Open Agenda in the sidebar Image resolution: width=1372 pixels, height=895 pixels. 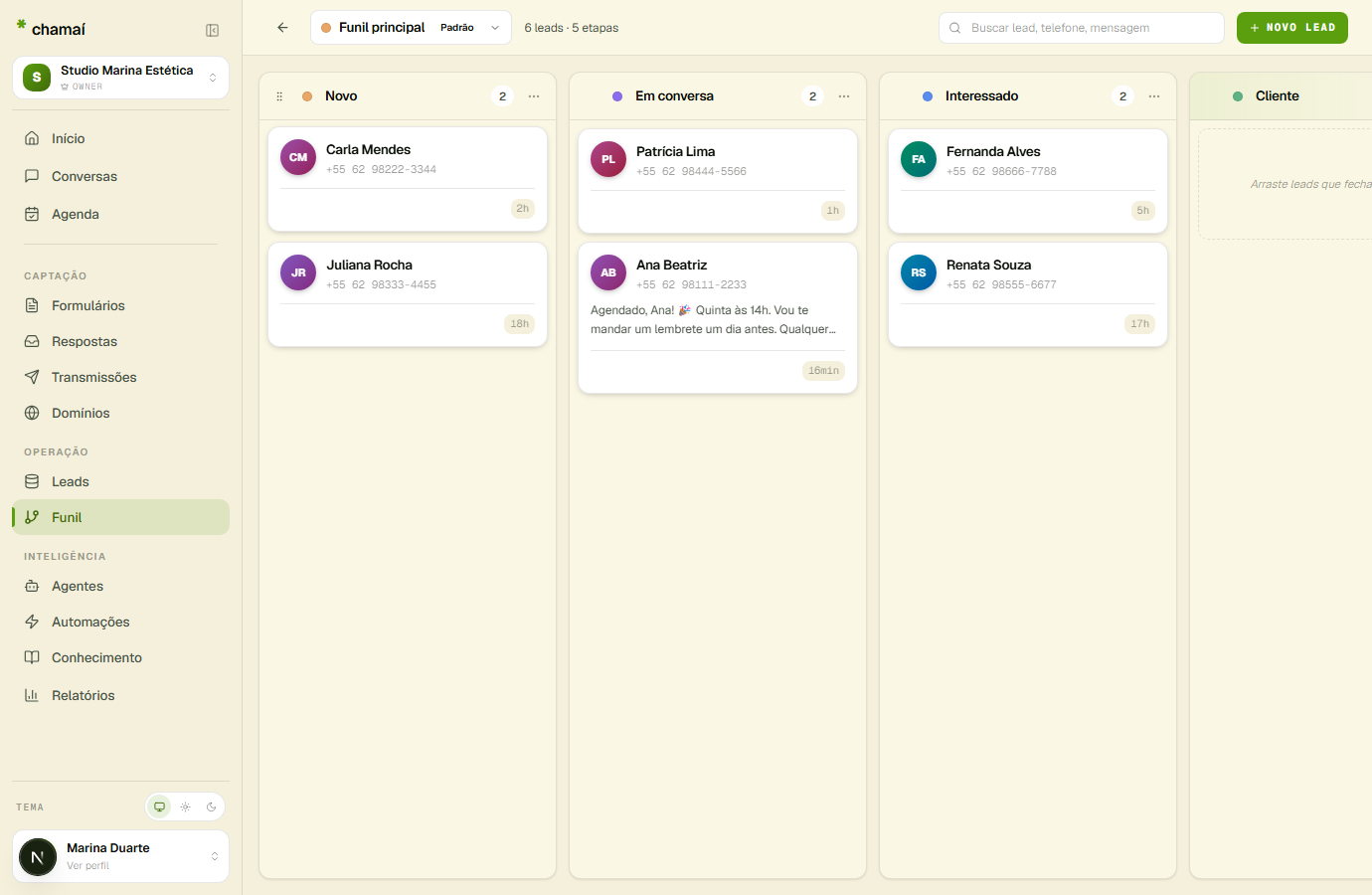[x=121, y=214]
